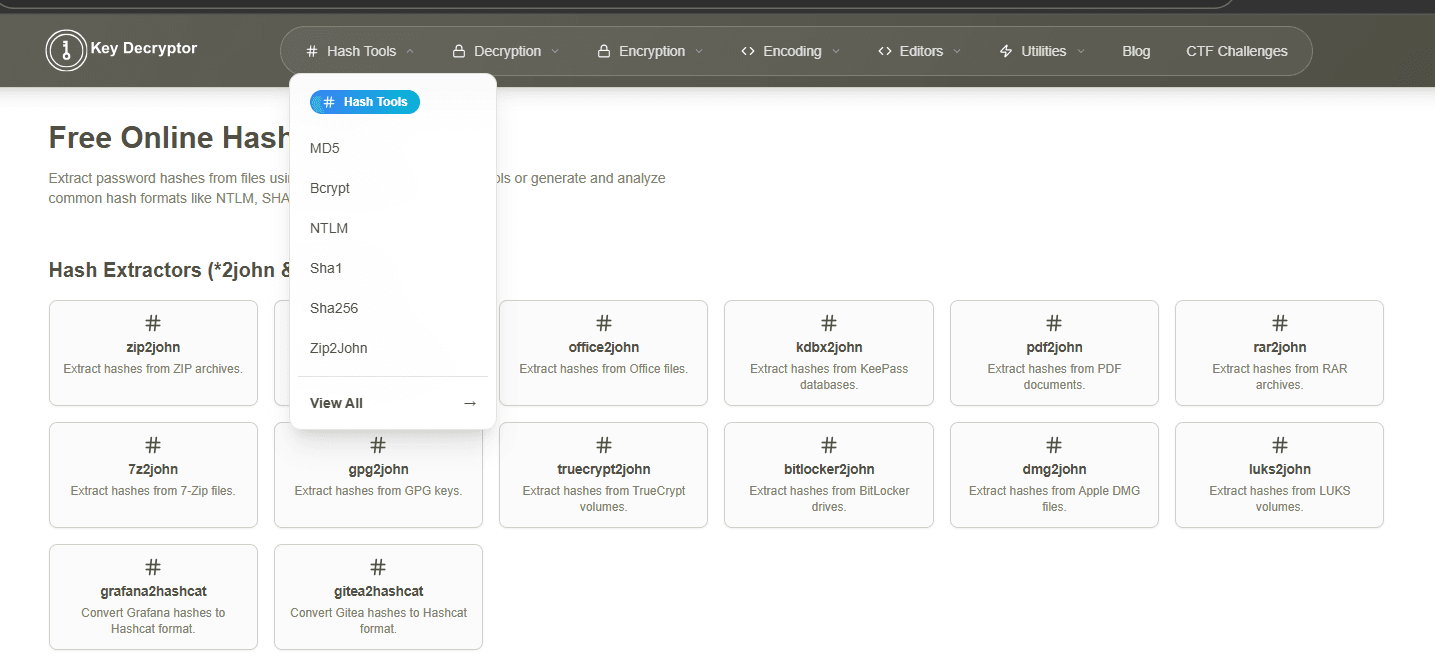
Task: Open the rar2john extractor card
Action: point(1279,353)
